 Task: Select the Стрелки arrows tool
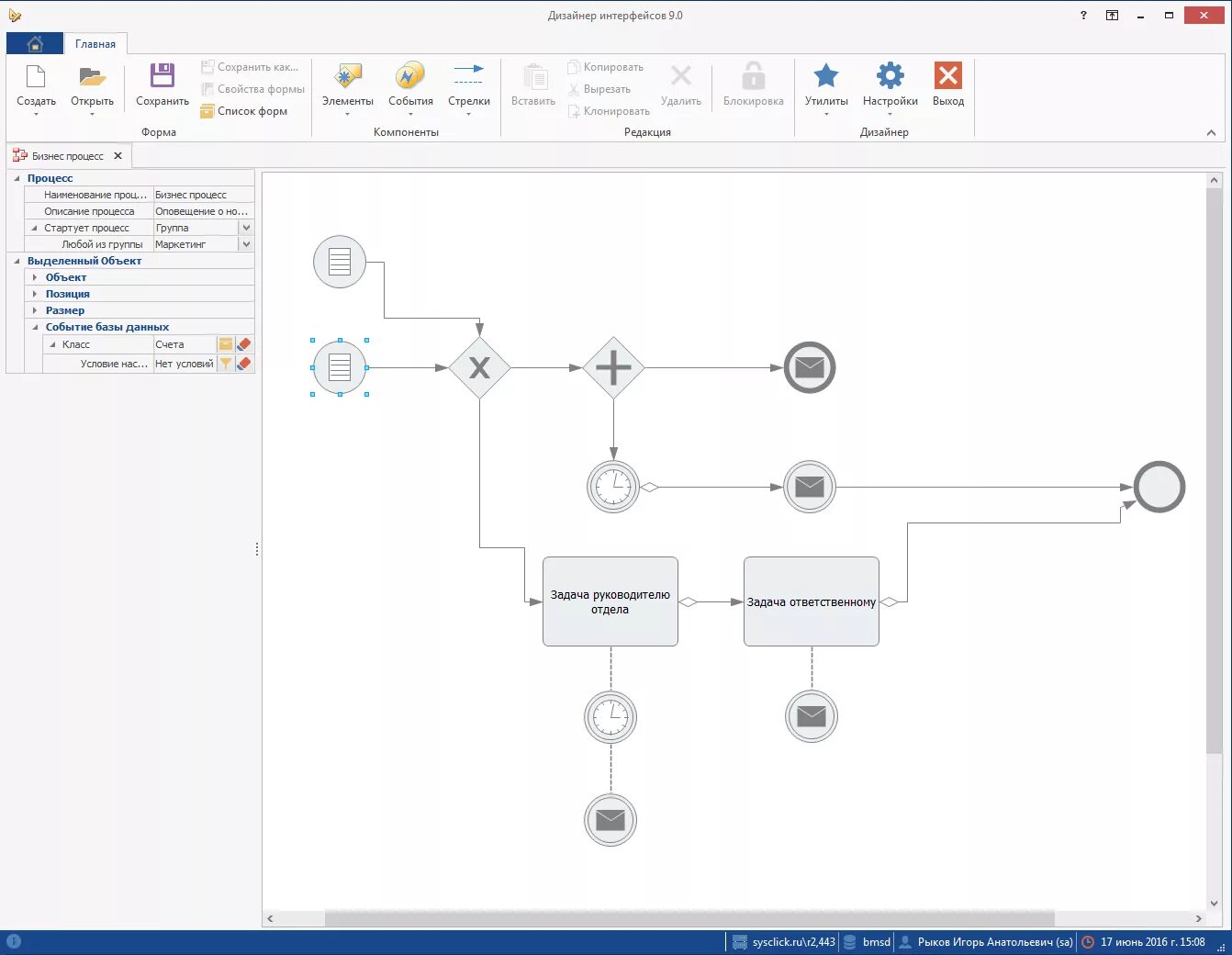469,87
